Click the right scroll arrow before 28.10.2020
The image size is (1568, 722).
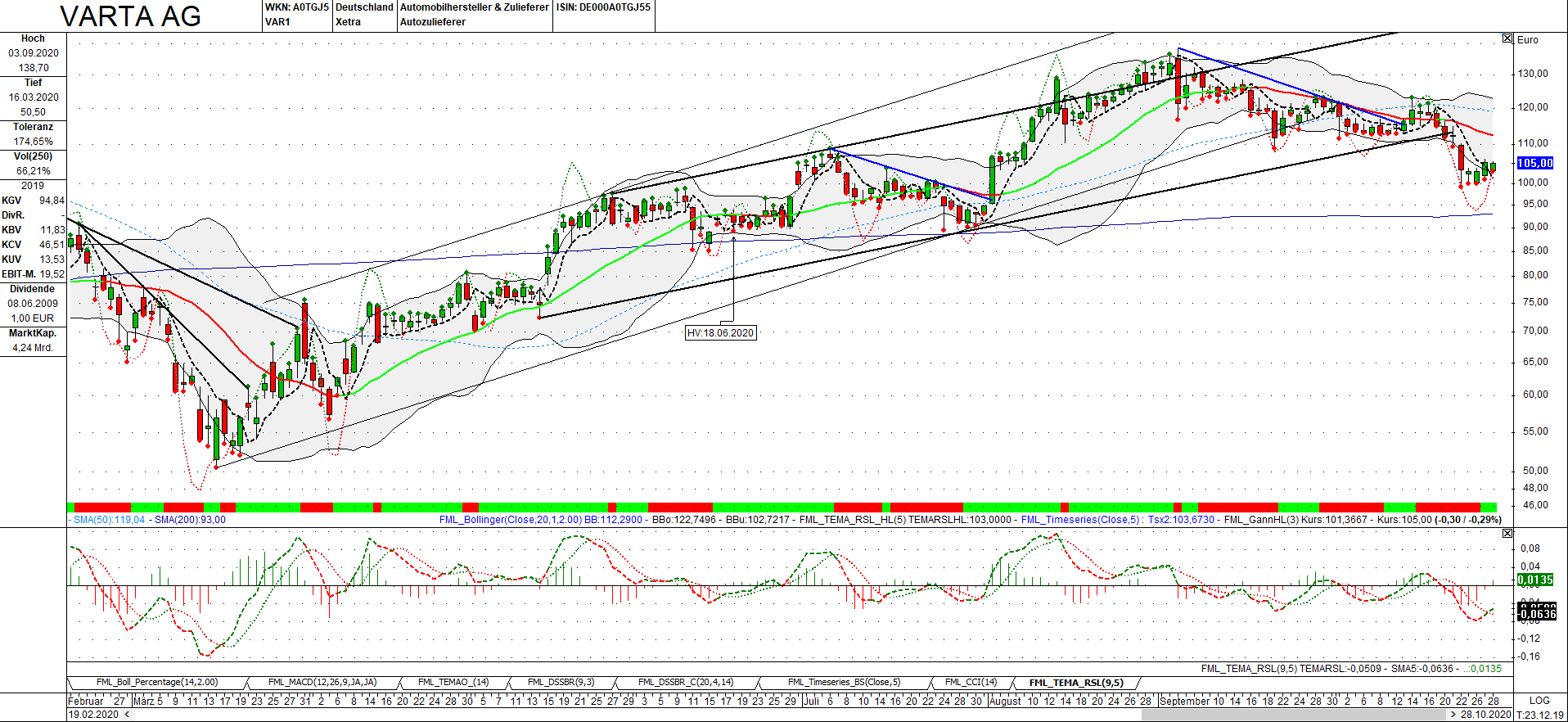(1453, 715)
